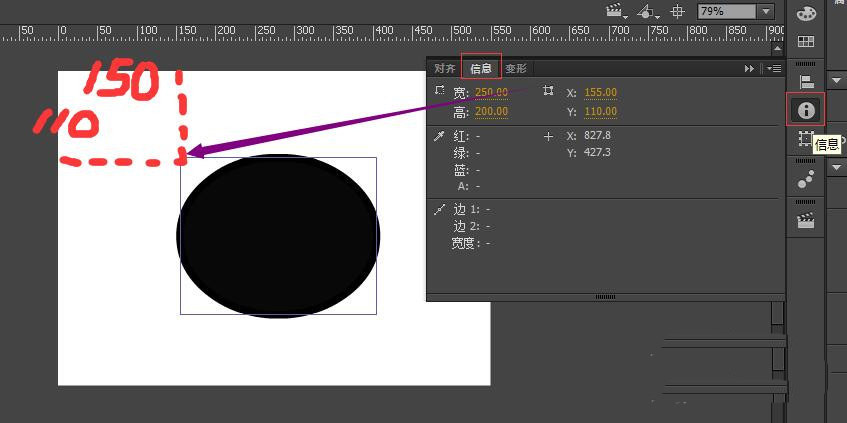The image size is (847, 423).
Task: Click the Center Stage crosshair icon
Action: tap(677, 11)
